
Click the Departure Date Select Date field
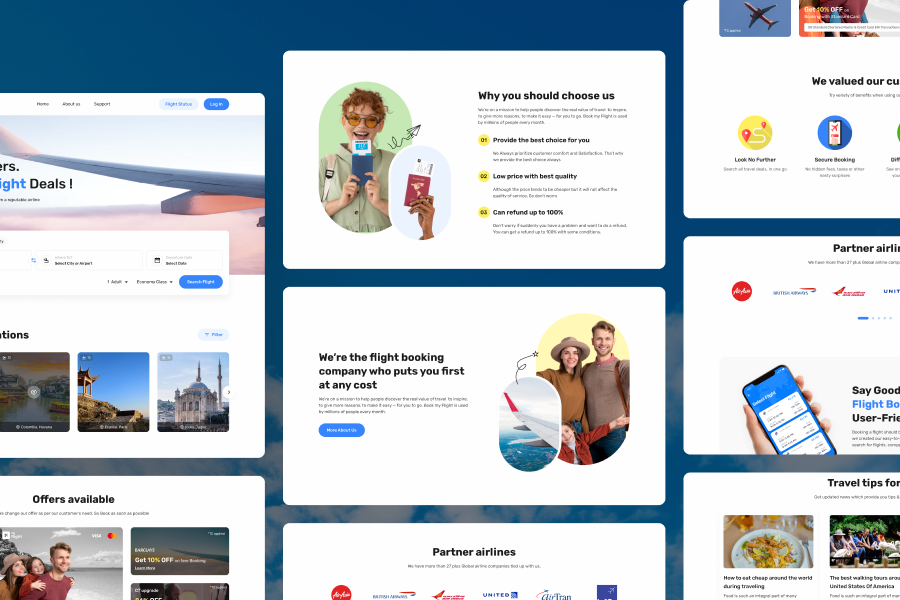tap(184, 260)
